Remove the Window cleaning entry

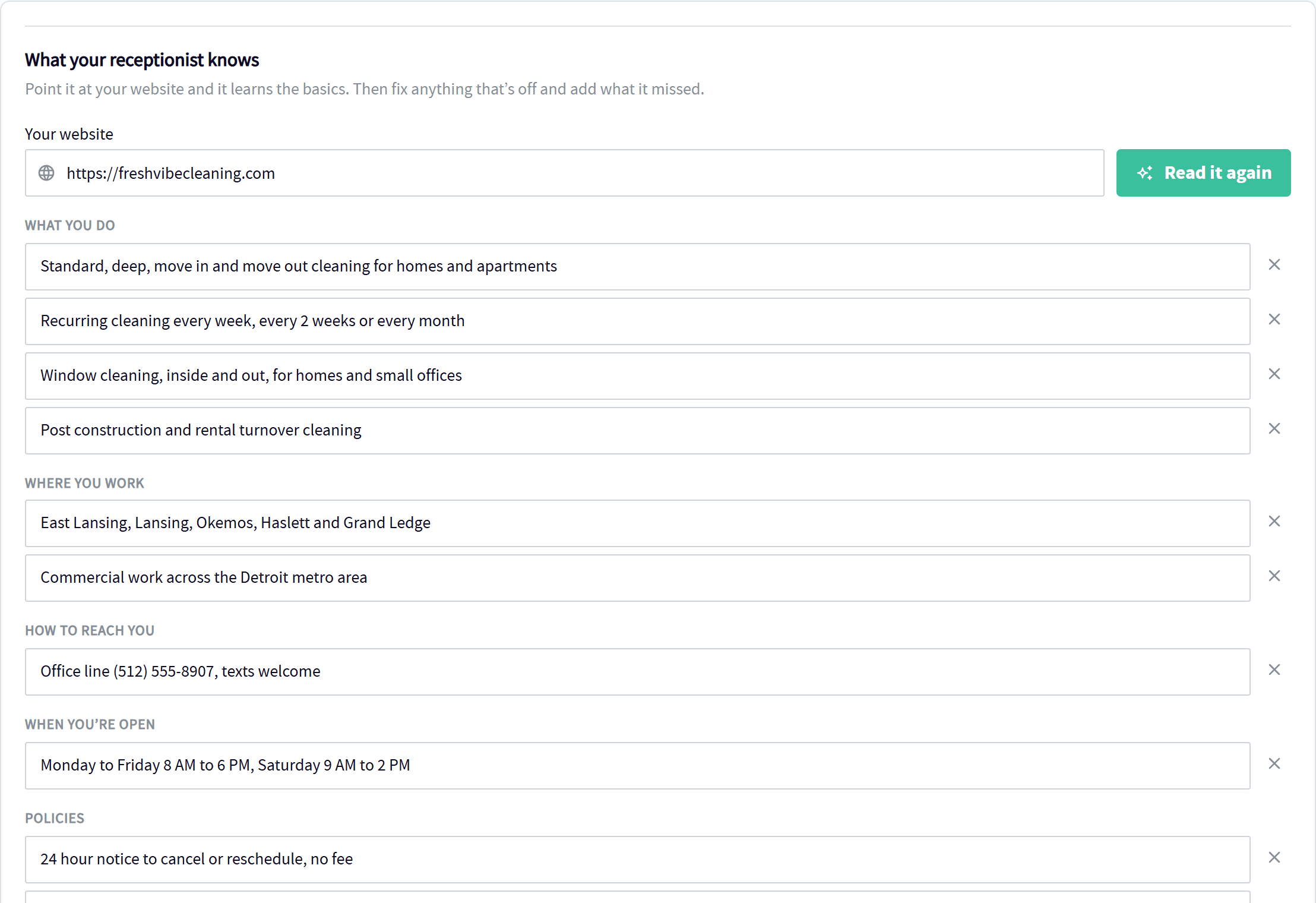tap(1274, 374)
